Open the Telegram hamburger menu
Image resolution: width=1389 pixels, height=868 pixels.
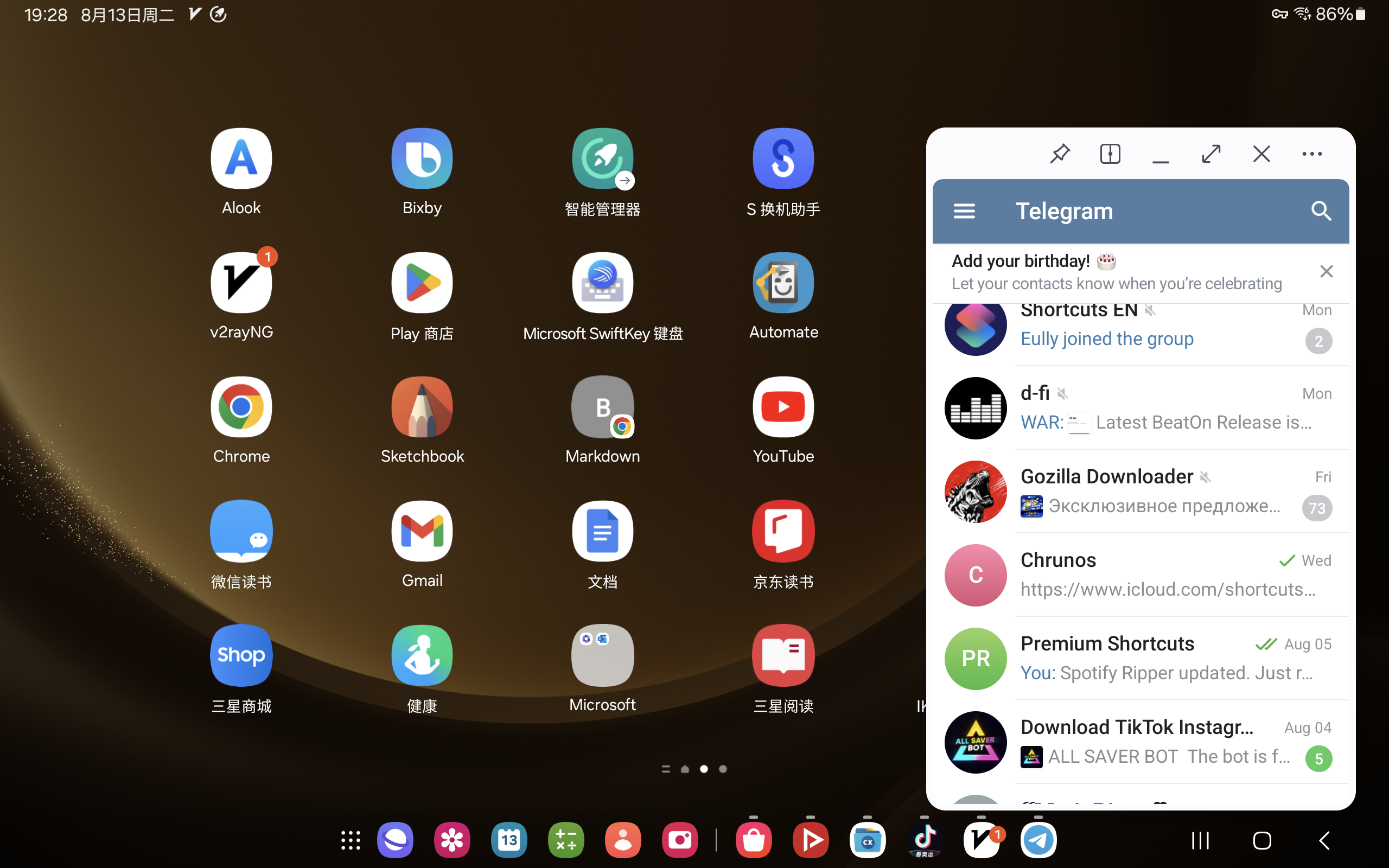(x=964, y=210)
